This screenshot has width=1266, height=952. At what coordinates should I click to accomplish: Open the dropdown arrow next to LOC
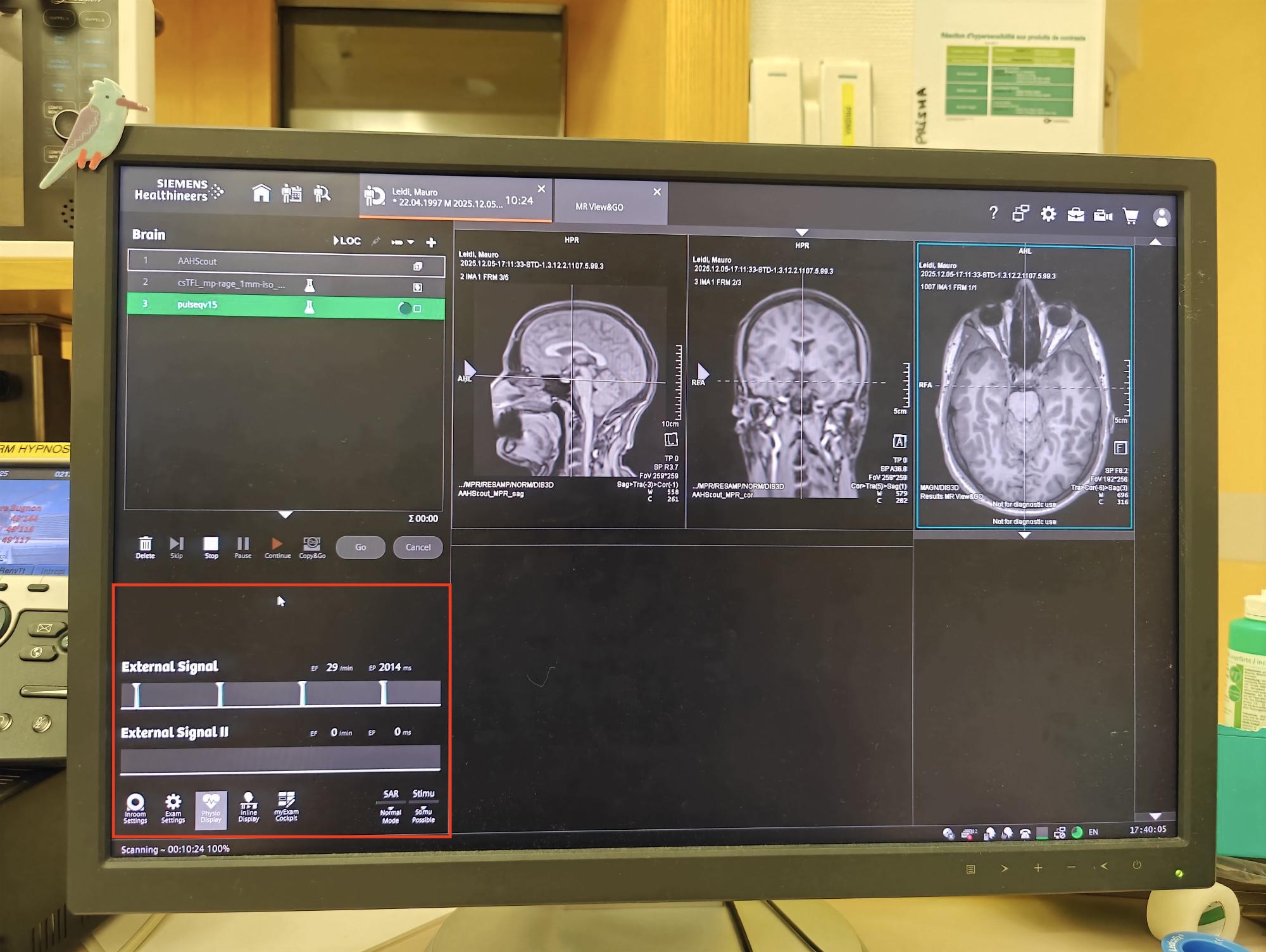411,242
